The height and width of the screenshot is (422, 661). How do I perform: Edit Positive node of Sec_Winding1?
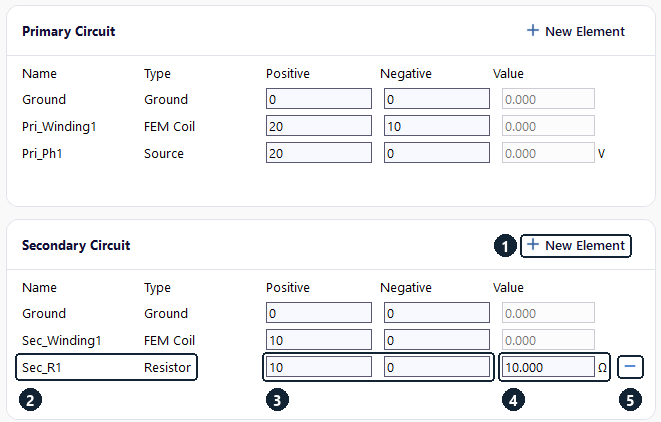pos(319,340)
